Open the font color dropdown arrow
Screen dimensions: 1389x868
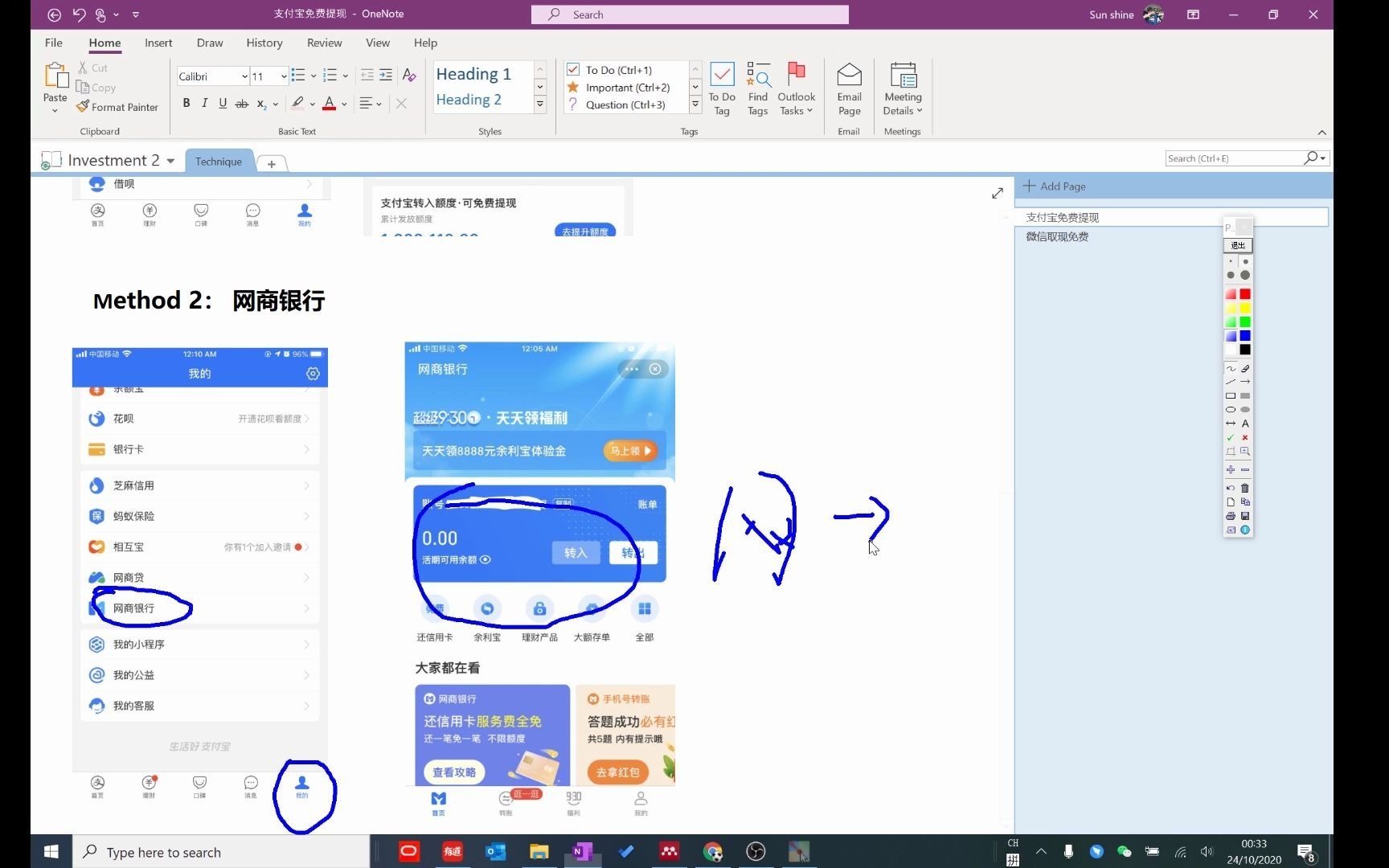(x=344, y=104)
